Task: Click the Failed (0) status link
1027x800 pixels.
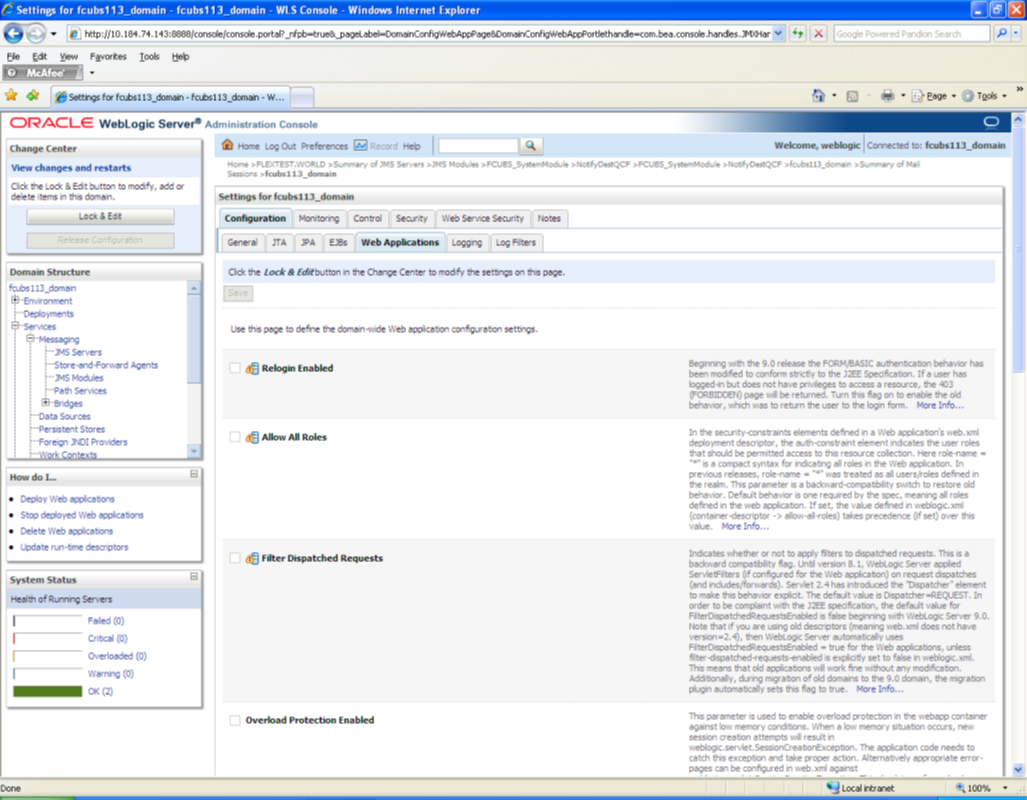Action: (x=105, y=620)
